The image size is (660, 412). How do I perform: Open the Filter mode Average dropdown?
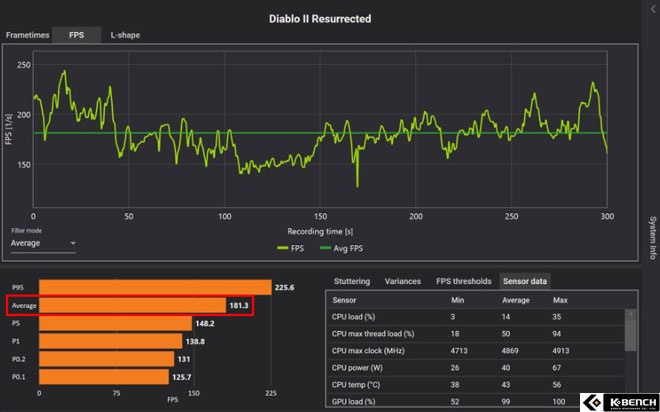point(43,243)
